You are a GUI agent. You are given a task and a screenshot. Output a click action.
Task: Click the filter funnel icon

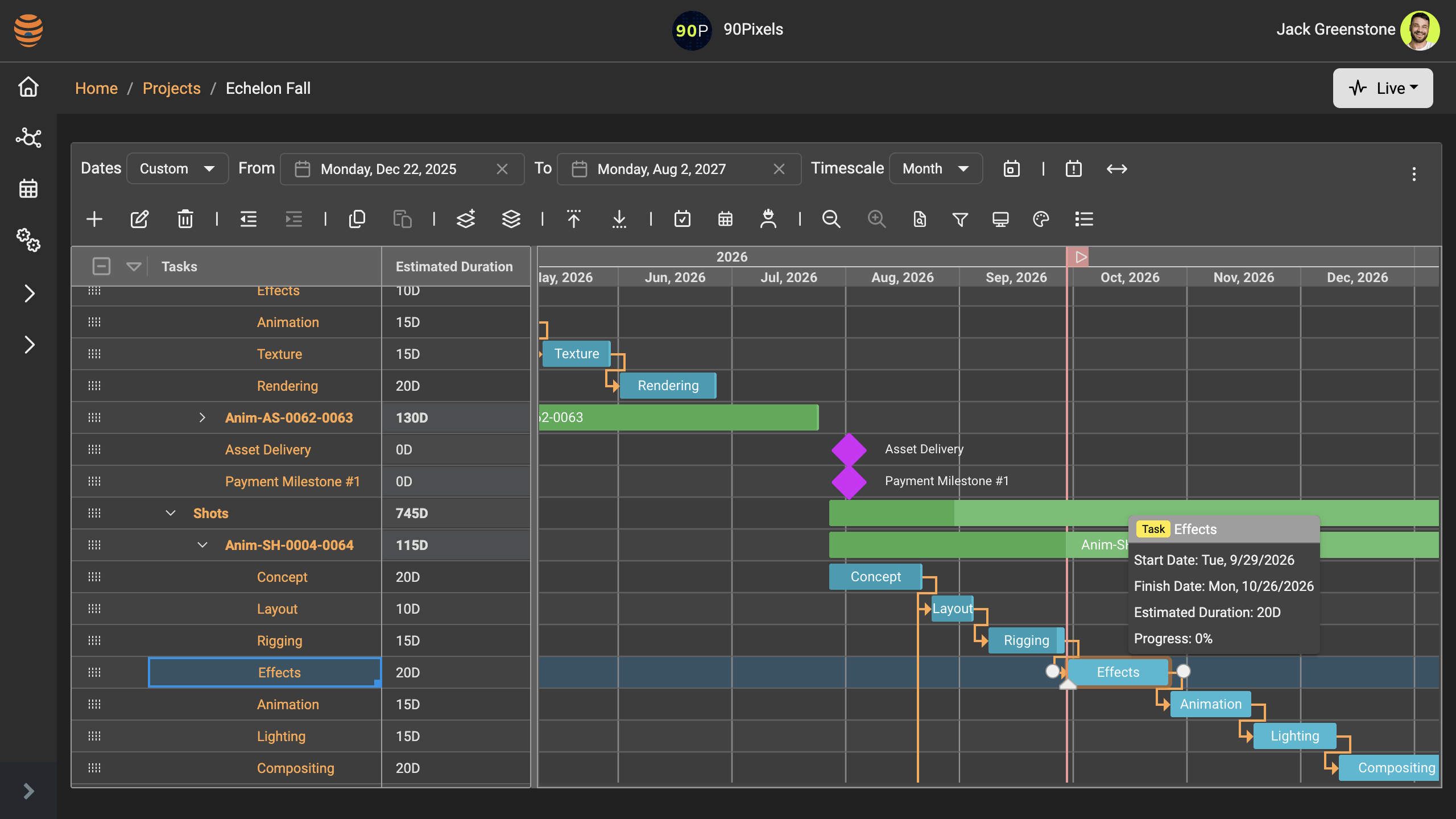tap(960, 219)
